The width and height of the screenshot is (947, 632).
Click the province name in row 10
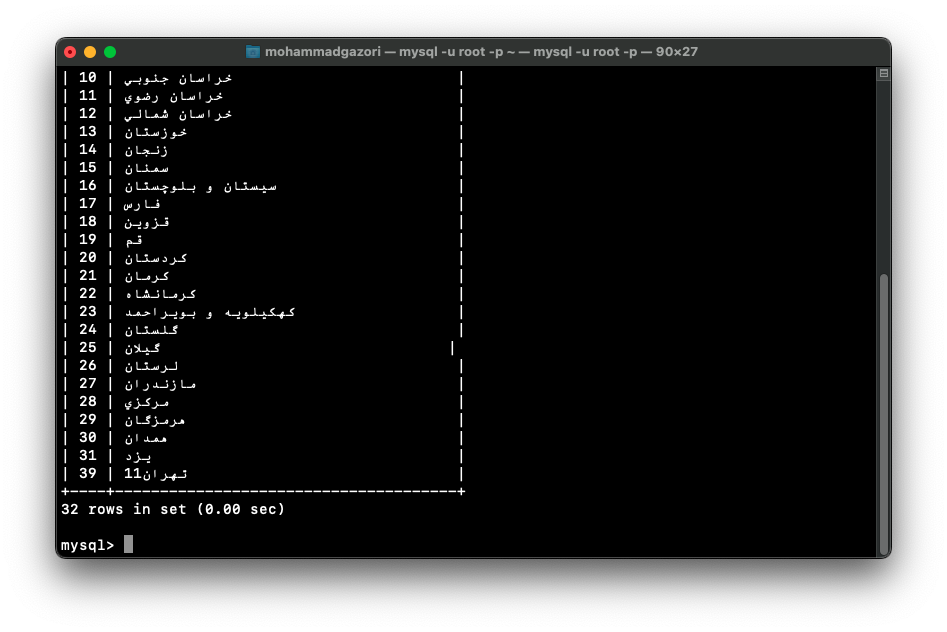pos(178,79)
